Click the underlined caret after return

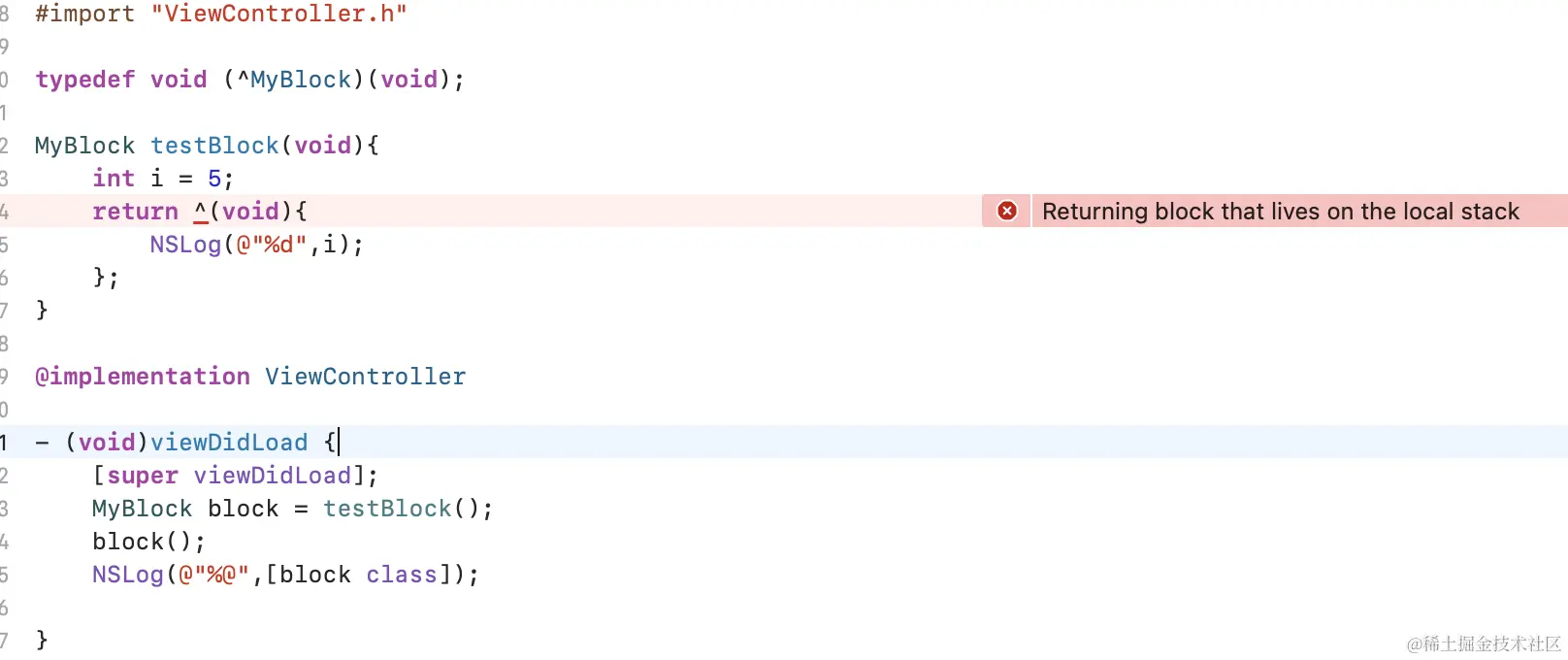(201, 211)
